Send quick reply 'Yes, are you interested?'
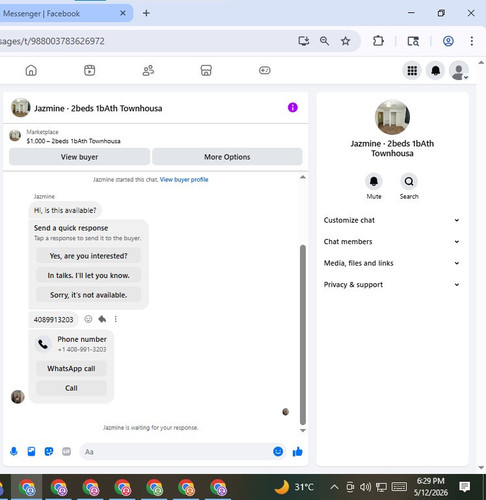Image resolution: width=486 pixels, height=500 pixels. click(88, 256)
